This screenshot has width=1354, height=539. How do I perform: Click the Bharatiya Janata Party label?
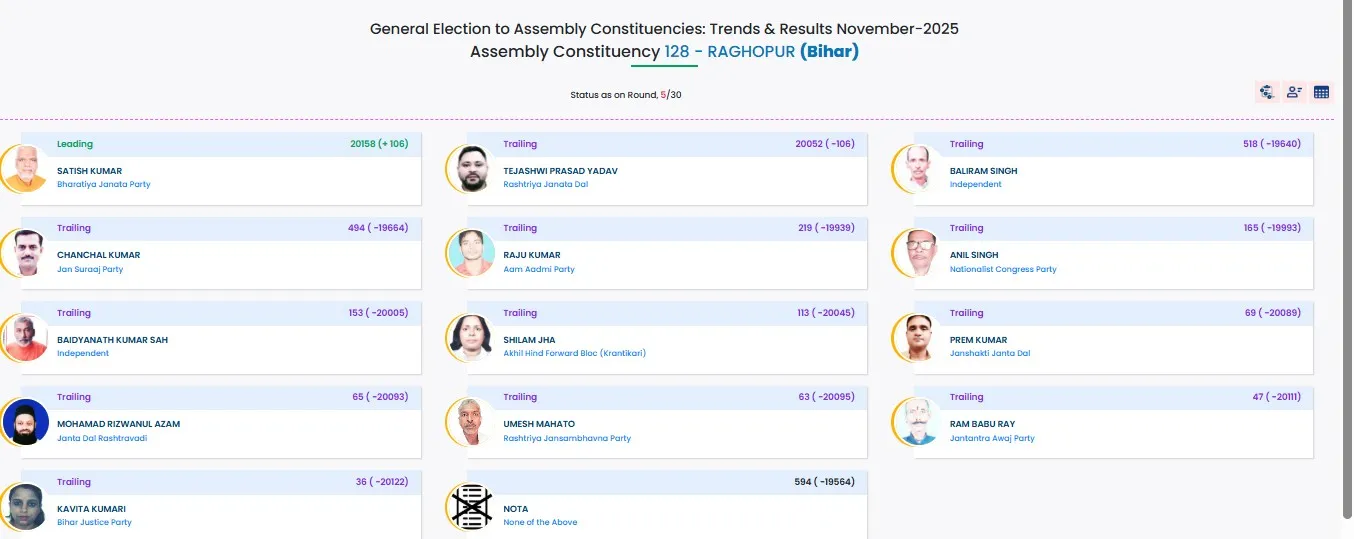(104, 185)
